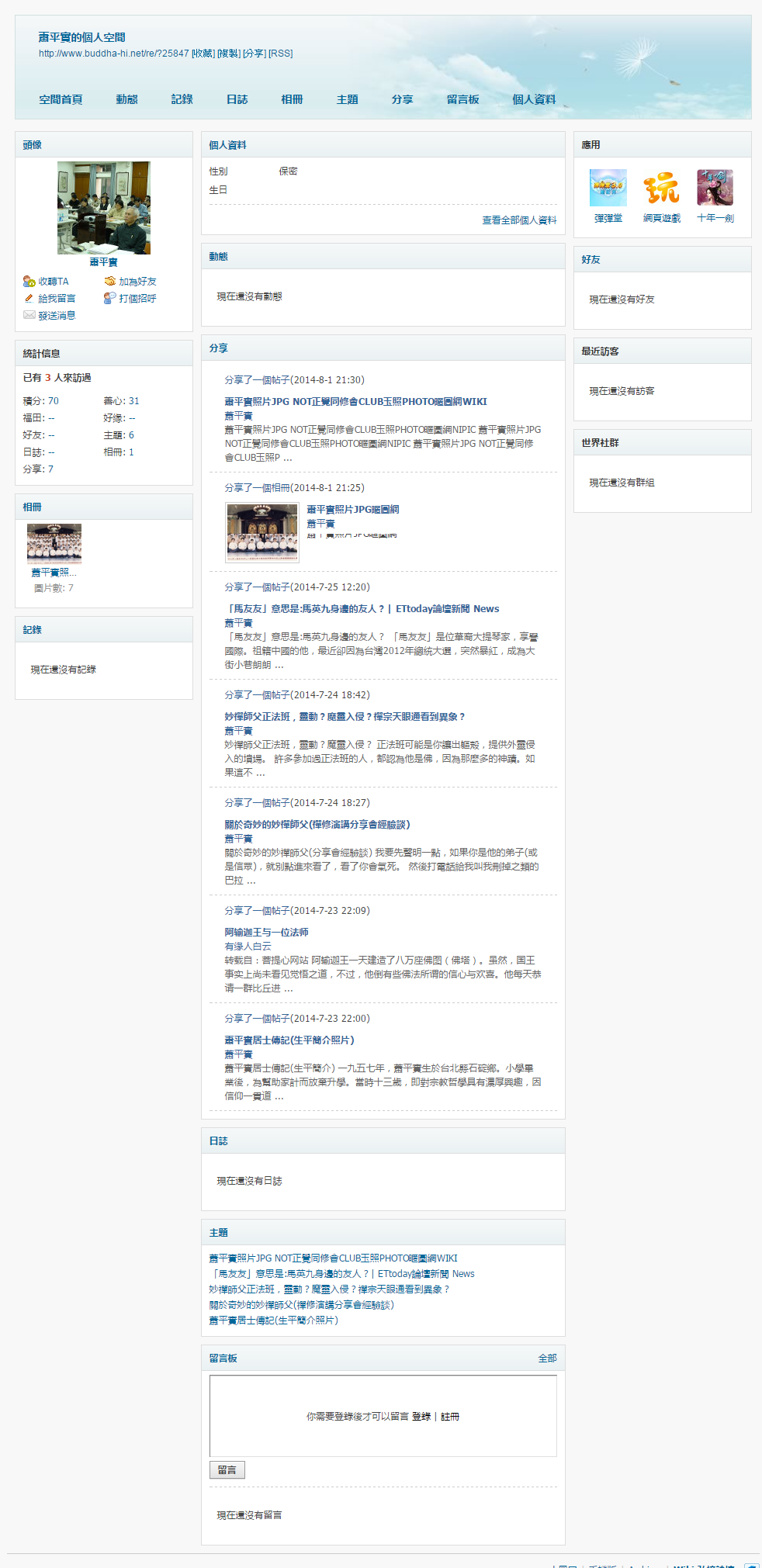Click 彈彈堂 app label link

coord(608,218)
